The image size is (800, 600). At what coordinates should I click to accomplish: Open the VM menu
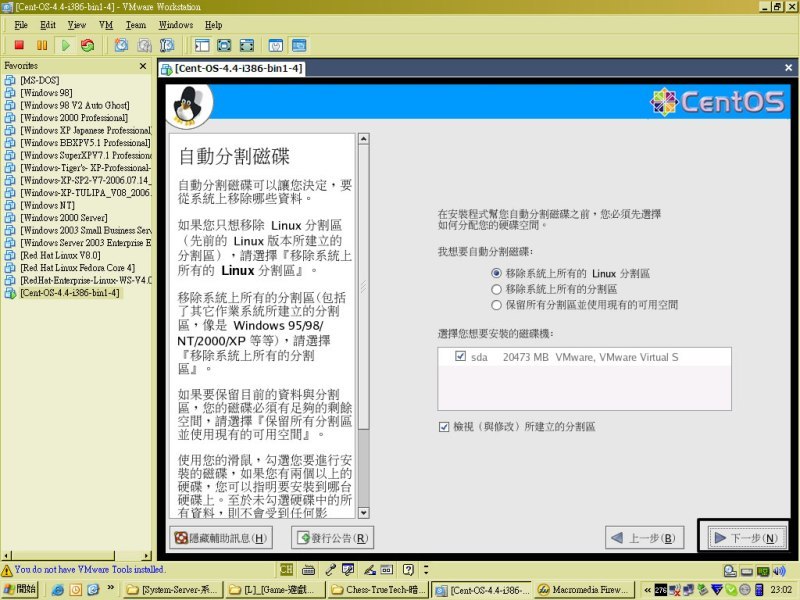(106, 25)
